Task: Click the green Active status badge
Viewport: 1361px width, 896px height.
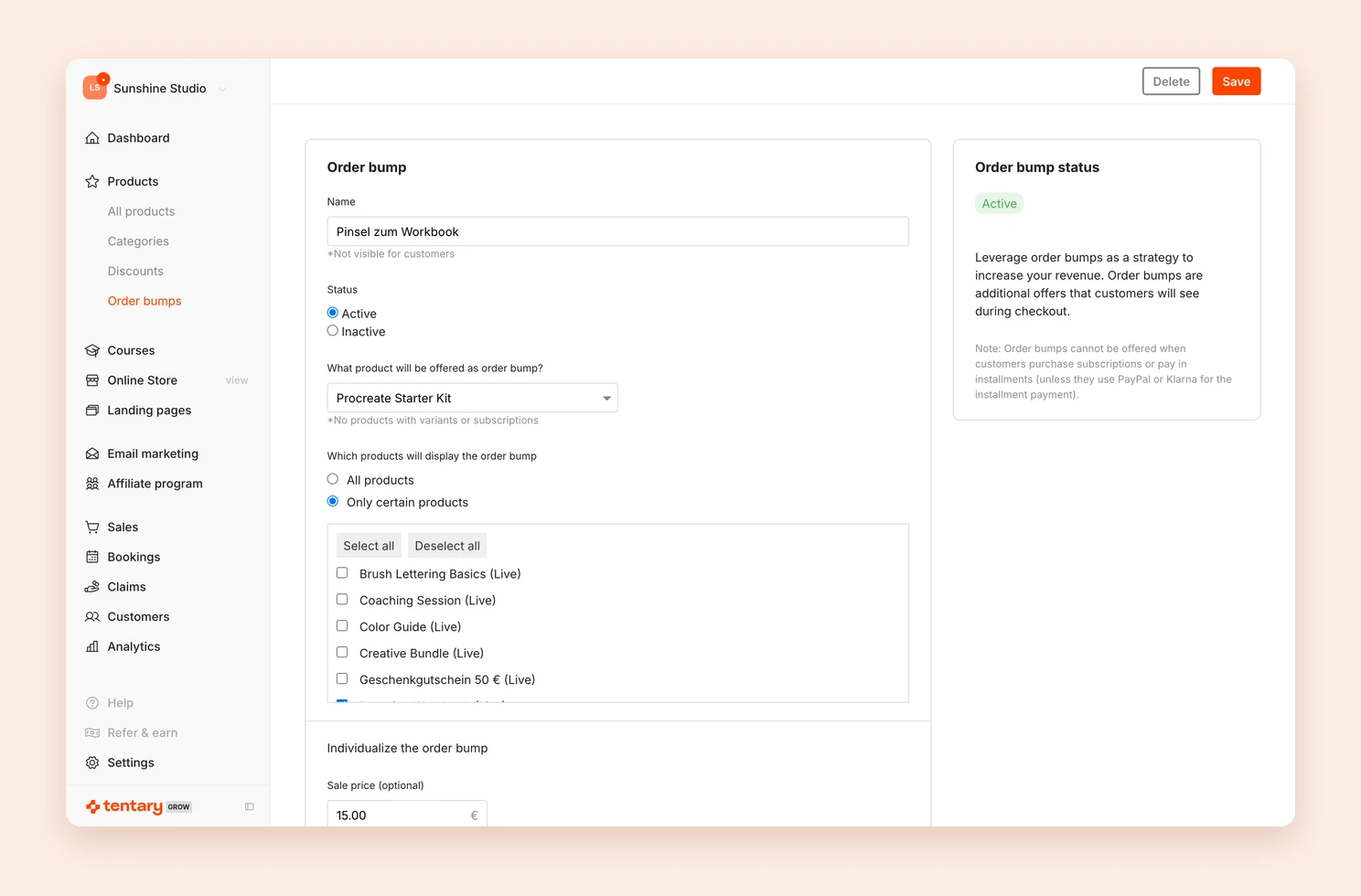Action: coord(1000,204)
